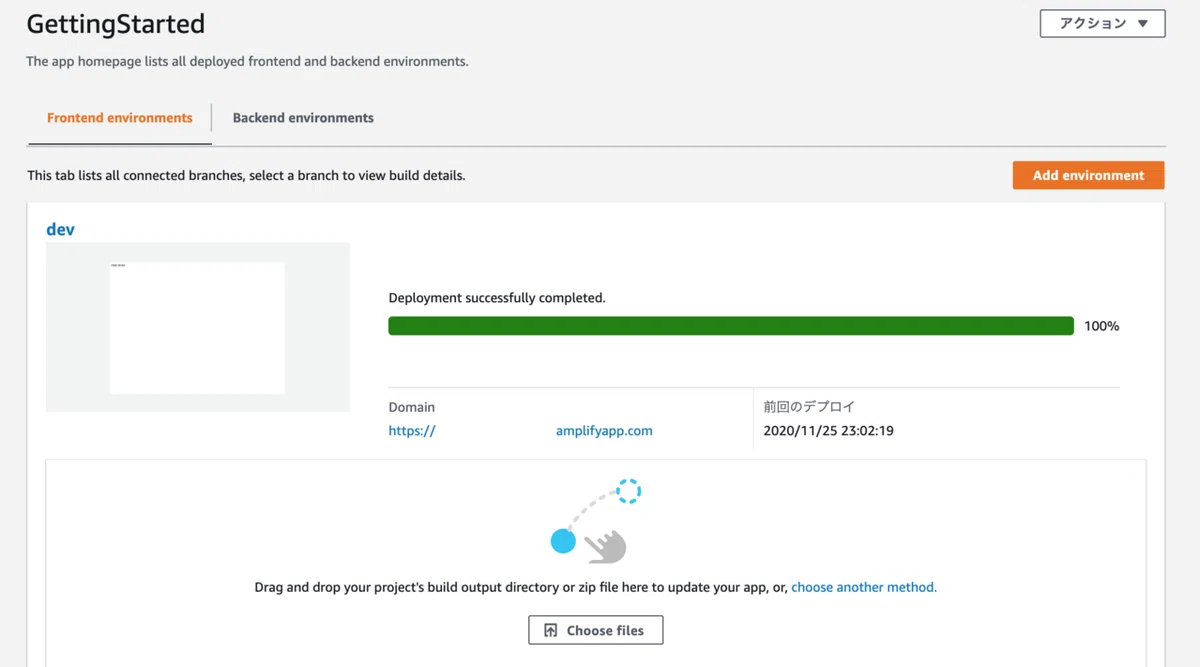Click the orange Add environment button

(x=1088, y=175)
